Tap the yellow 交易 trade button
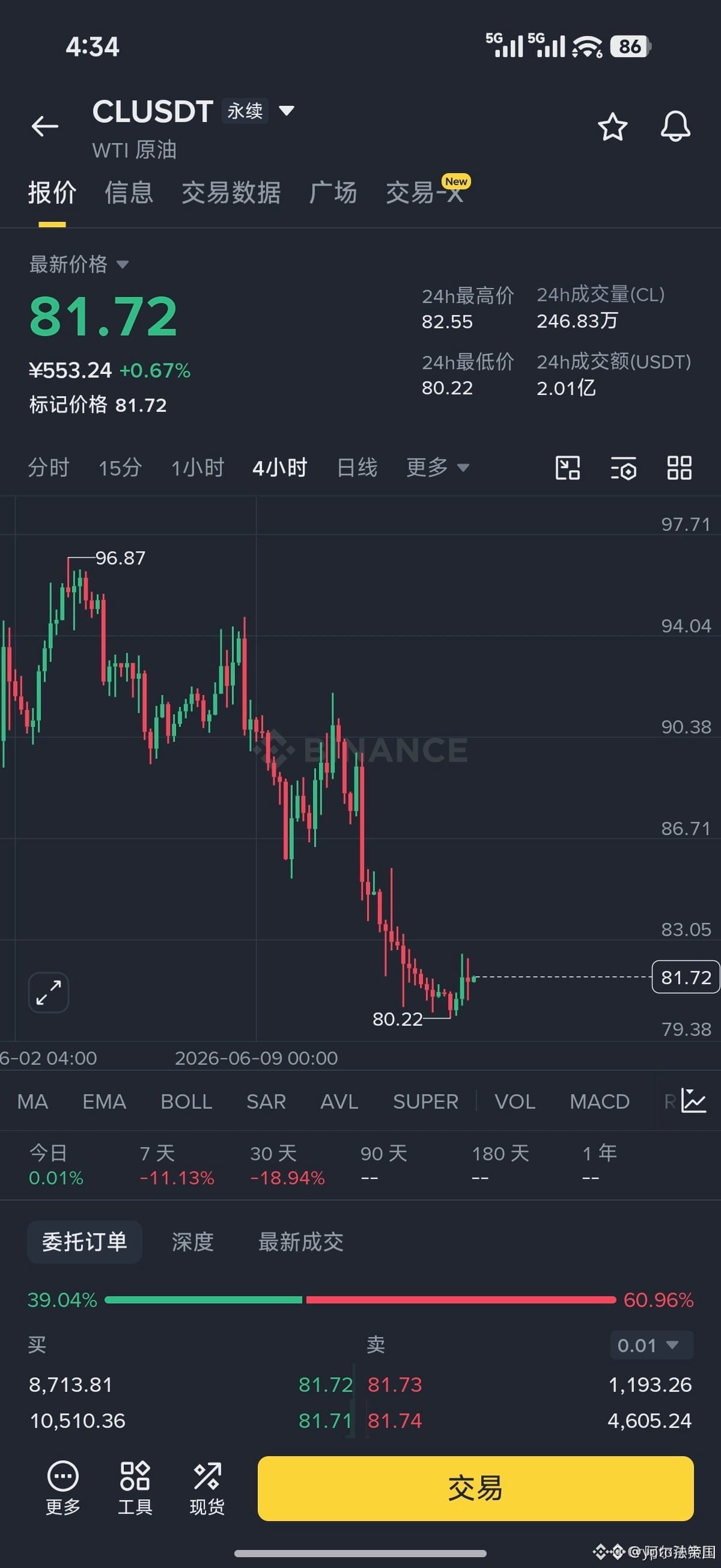This screenshot has width=721, height=1568. (x=475, y=1488)
